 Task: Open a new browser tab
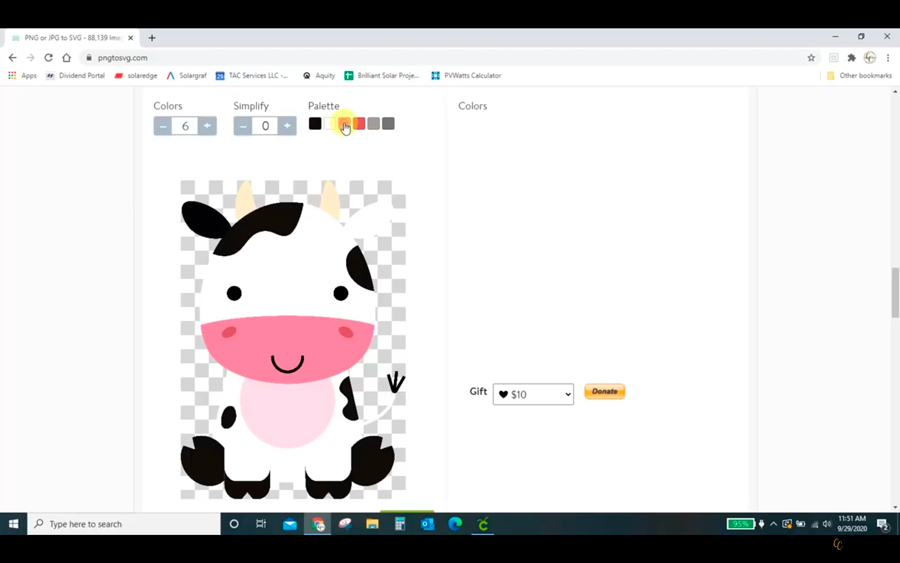click(x=152, y=38)
